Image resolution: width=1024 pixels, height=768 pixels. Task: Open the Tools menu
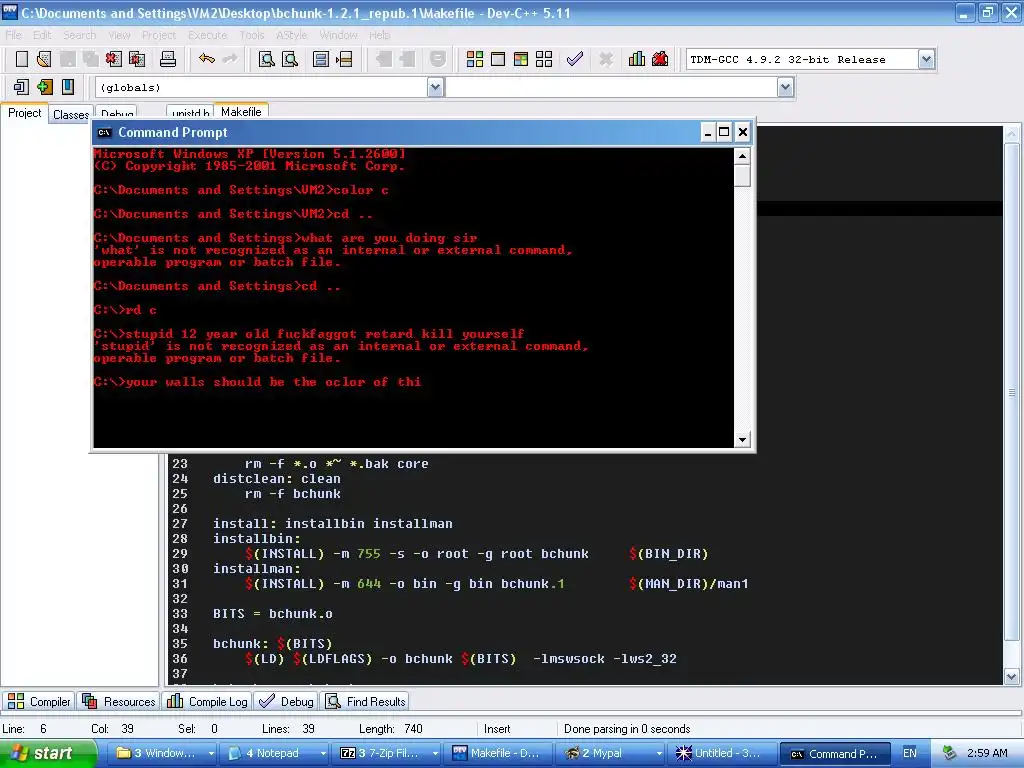(x=252, y=35)
